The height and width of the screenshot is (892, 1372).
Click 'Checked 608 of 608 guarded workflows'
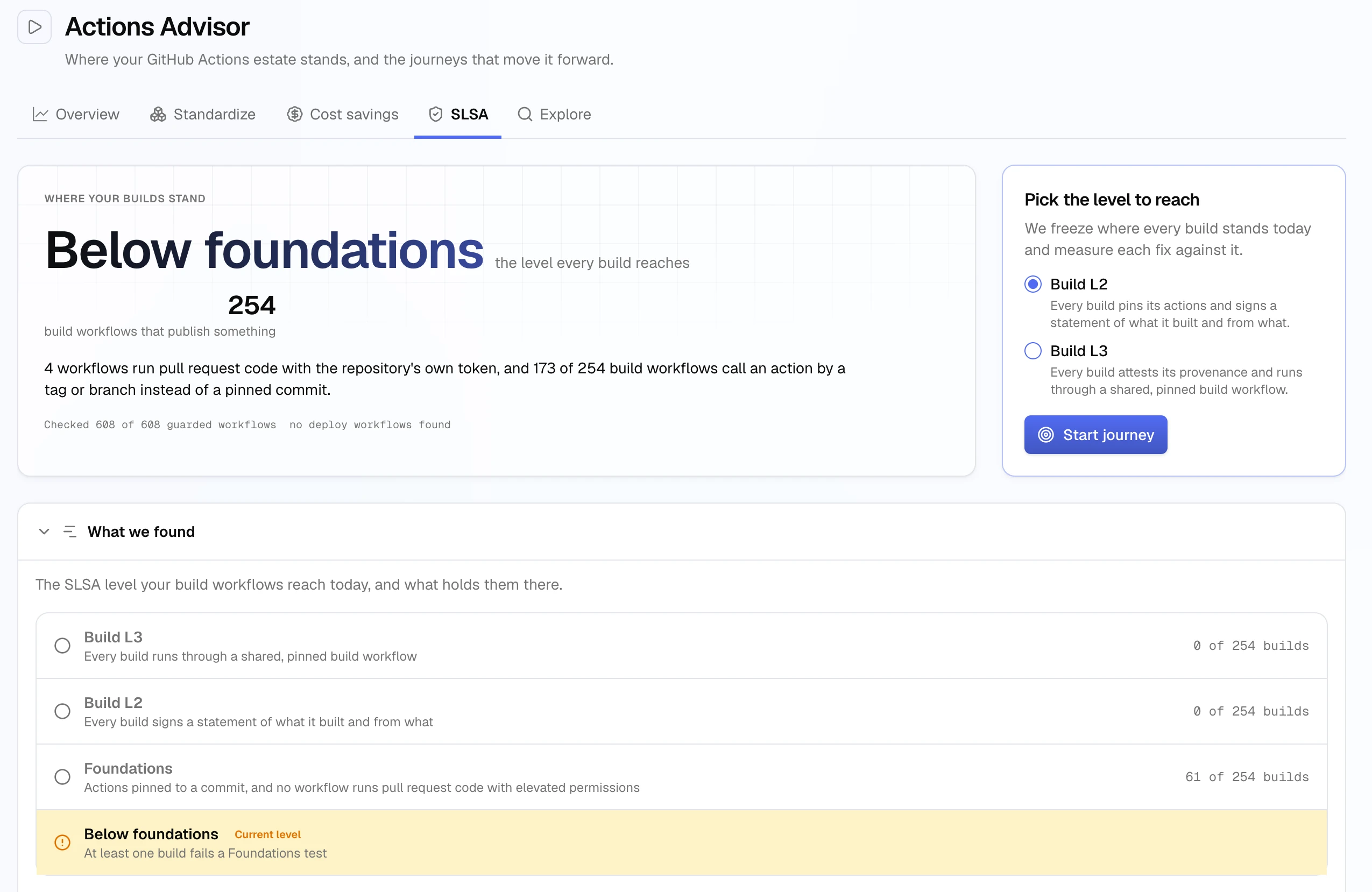pyautogui.click(x=160, y=425)
